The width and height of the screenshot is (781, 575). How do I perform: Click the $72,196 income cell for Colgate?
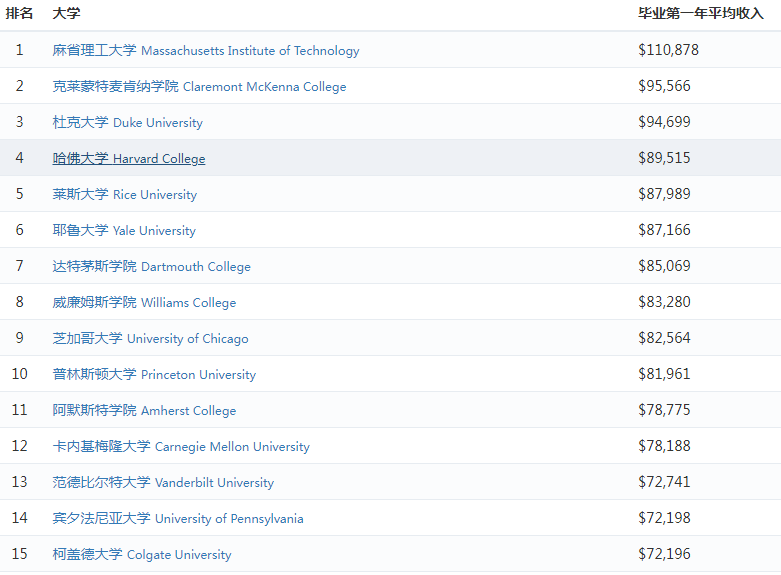tap(664, 554)
